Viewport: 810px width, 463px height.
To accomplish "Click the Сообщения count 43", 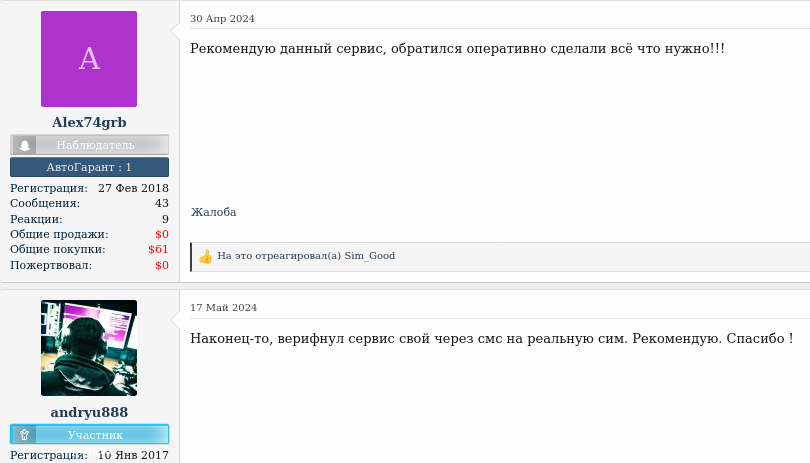I will (162, 203).
